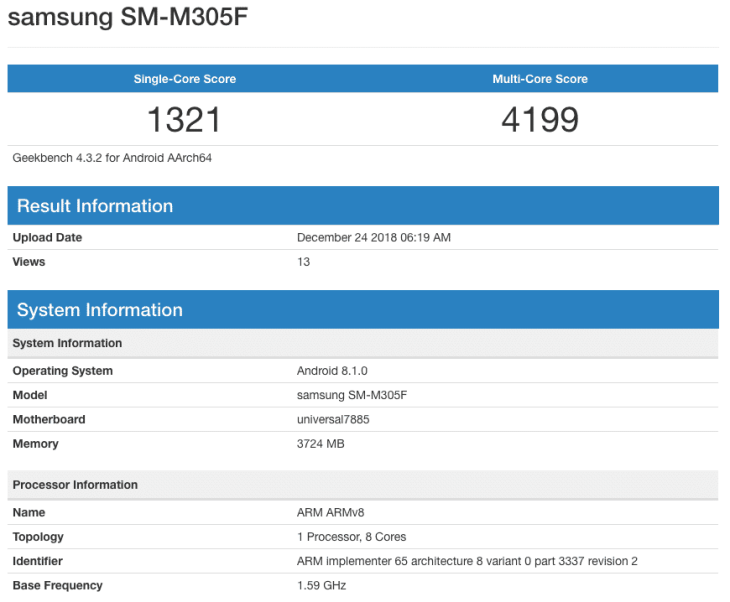Screen dimensions: 730x602
Task: Select the Views label
Action: [29, 262]
